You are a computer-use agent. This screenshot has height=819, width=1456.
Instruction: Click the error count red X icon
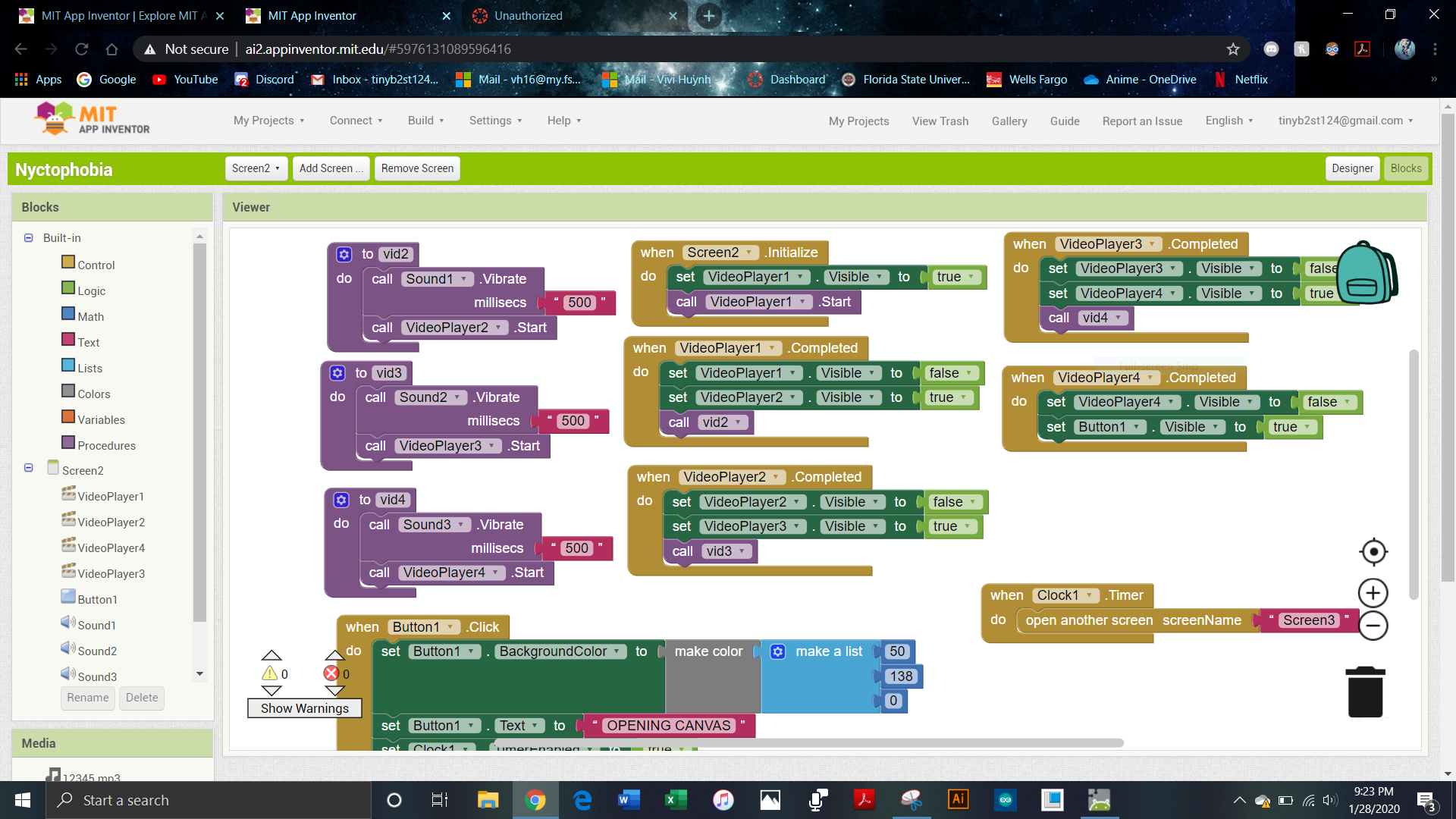point(331,673)
